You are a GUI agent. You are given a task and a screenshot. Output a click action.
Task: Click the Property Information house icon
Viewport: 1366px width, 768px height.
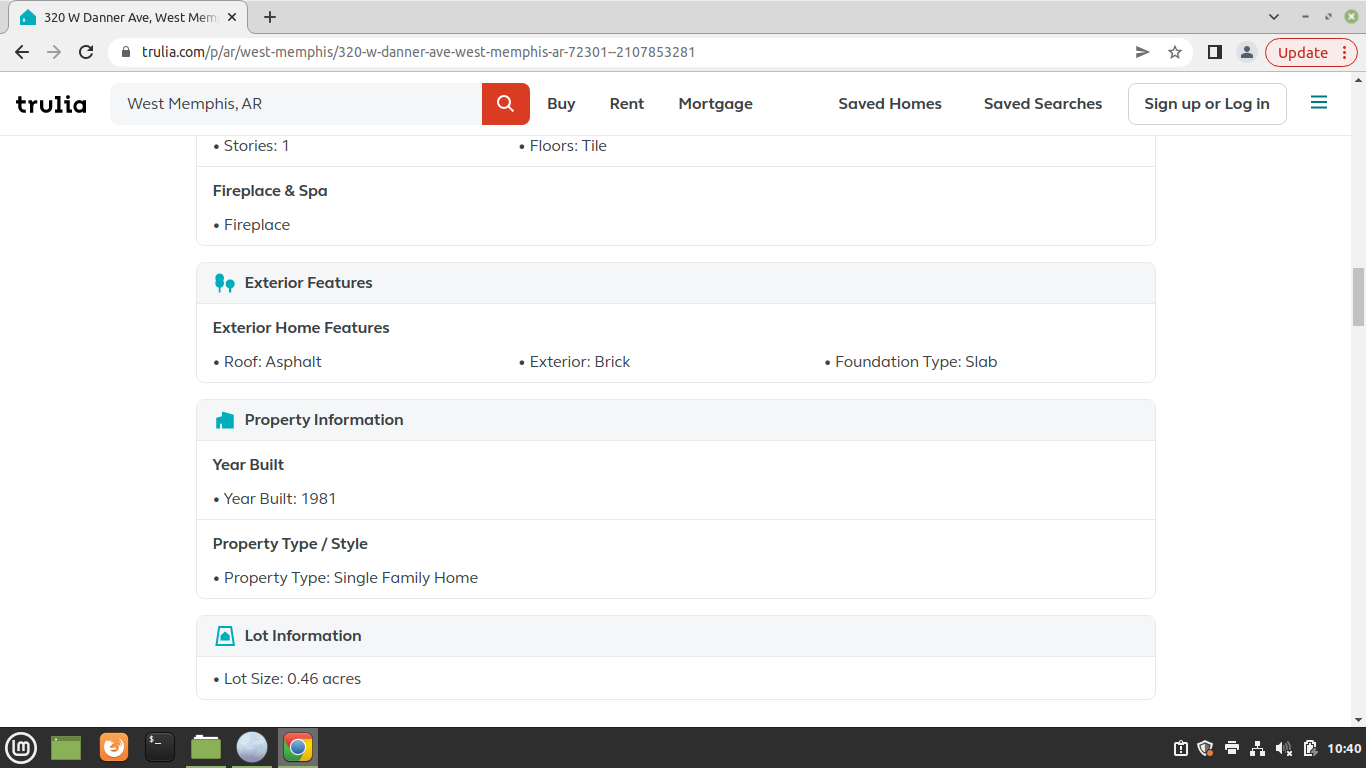[x=225, y=420]
